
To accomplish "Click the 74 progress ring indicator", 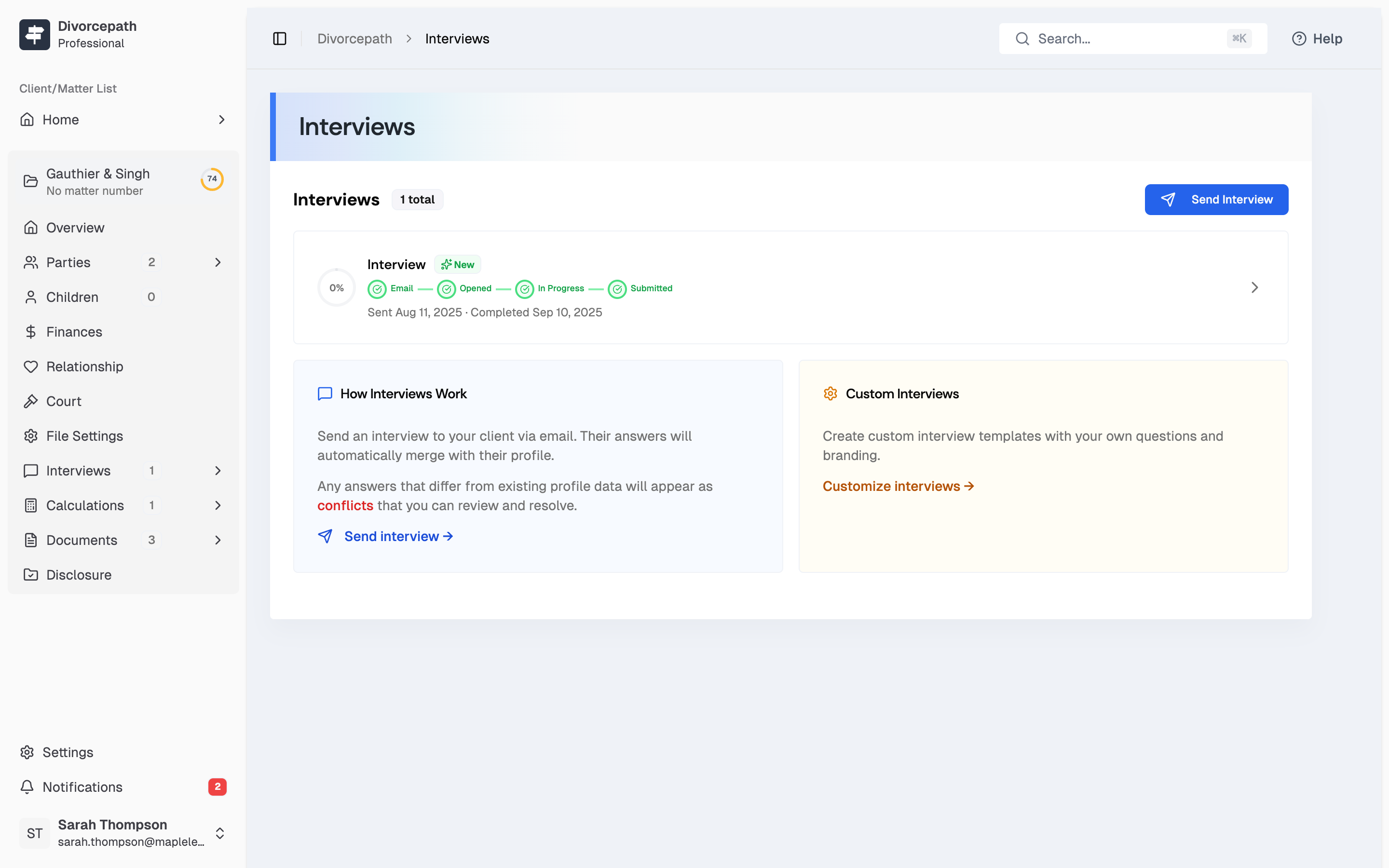I will click(x=212, y=179).
